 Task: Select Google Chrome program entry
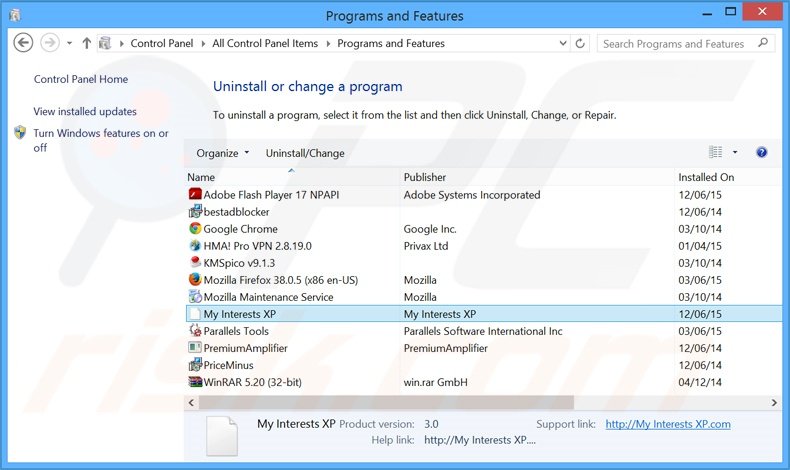point(240,229)
